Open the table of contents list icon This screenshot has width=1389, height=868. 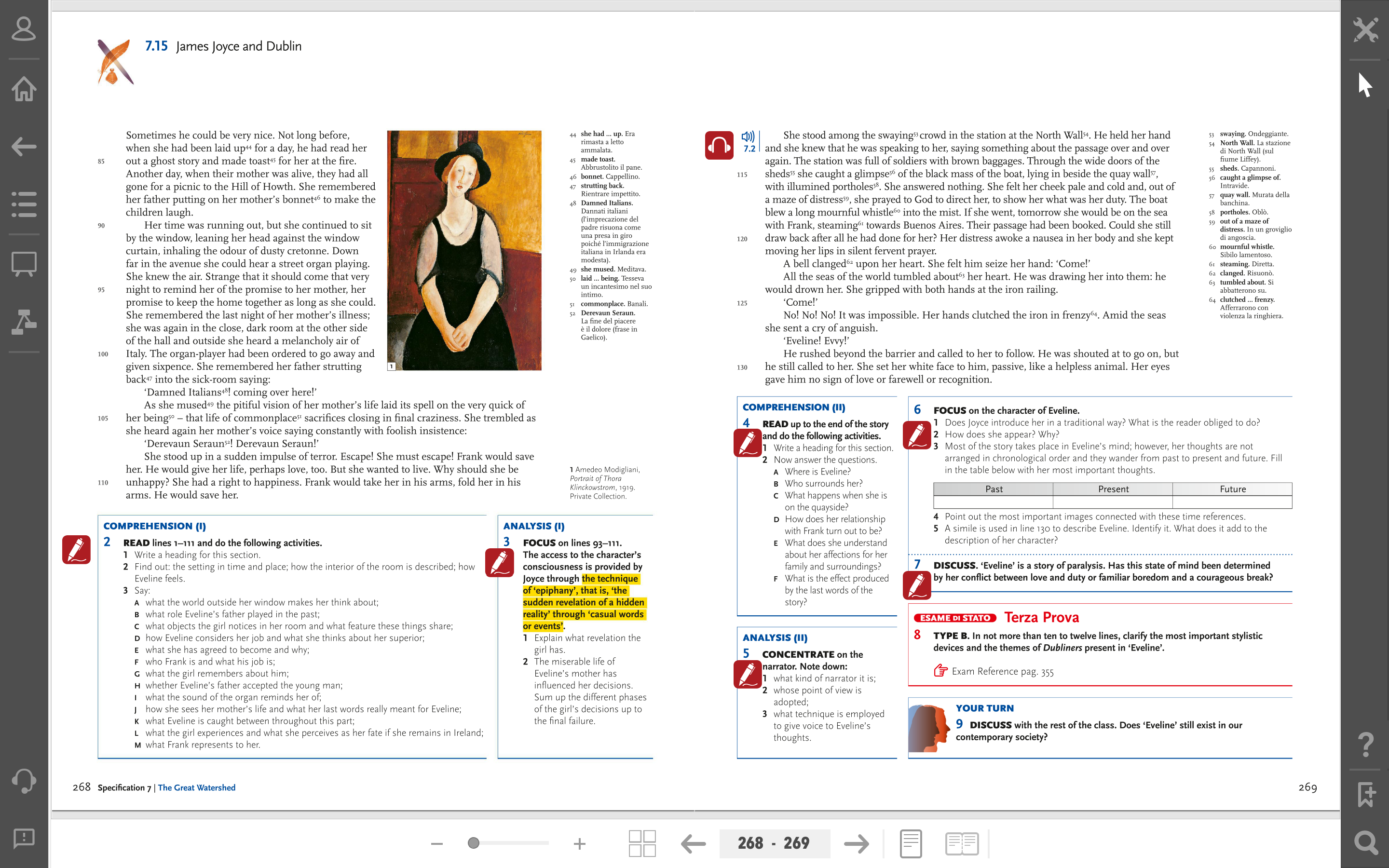pyautogui.click(x=24, y=204)
